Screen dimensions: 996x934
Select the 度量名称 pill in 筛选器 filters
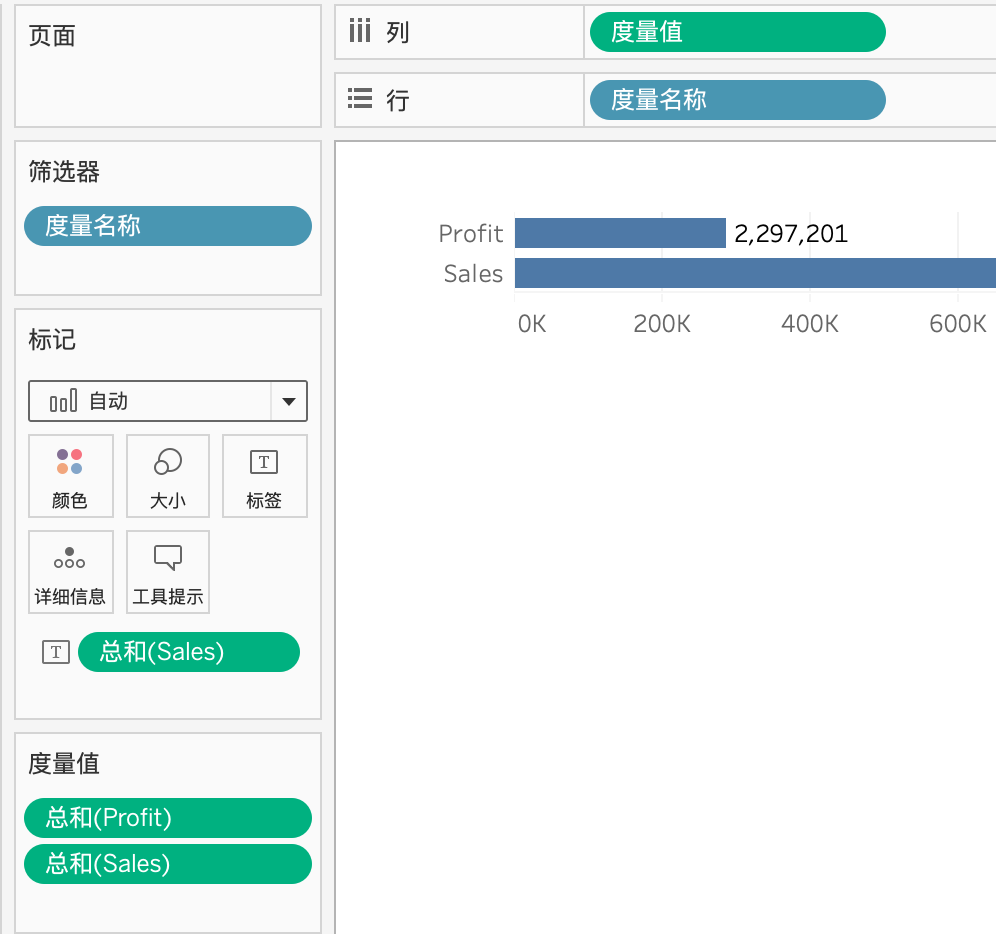(x=168, y=226)
